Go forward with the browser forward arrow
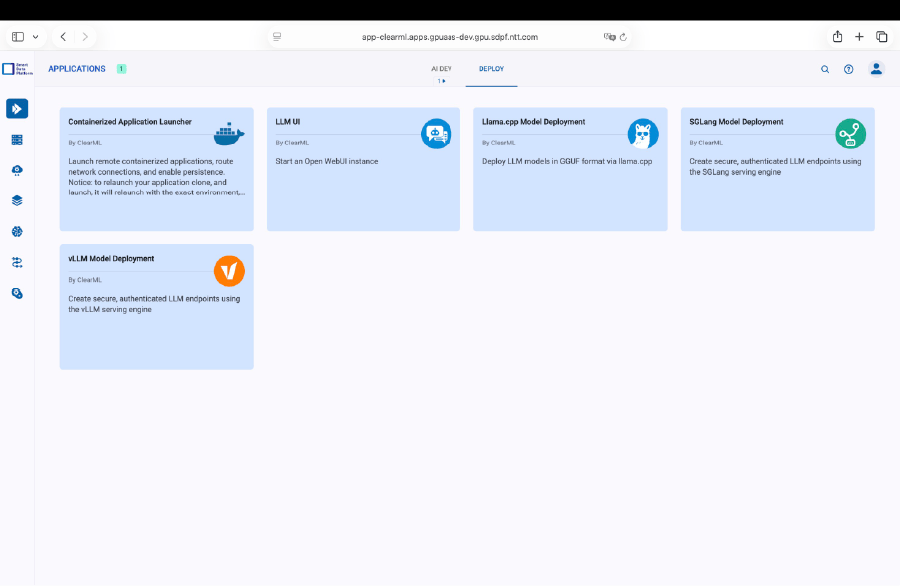This screenshot has width=900, height=586. click(x=85, y=37)
